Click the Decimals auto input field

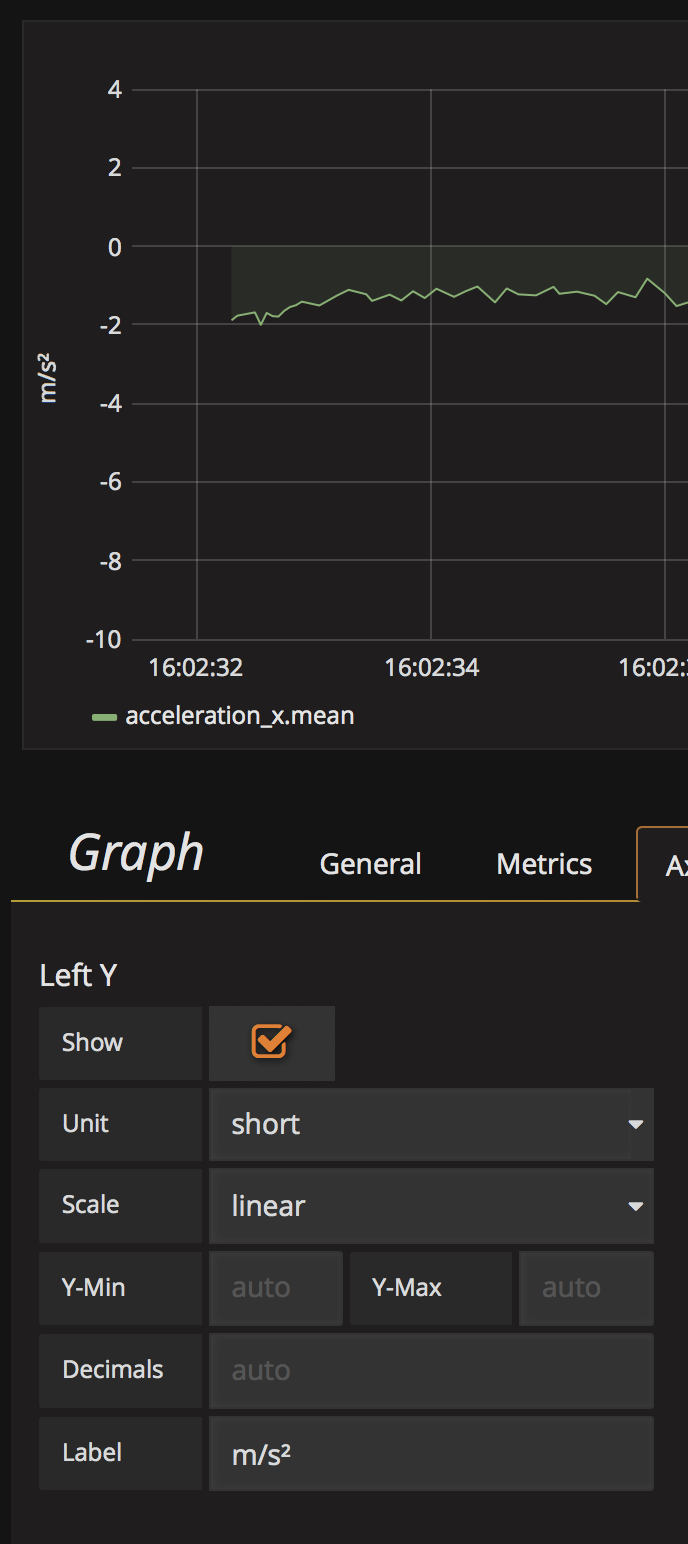pyautogui.click(x=430, y=1370)
